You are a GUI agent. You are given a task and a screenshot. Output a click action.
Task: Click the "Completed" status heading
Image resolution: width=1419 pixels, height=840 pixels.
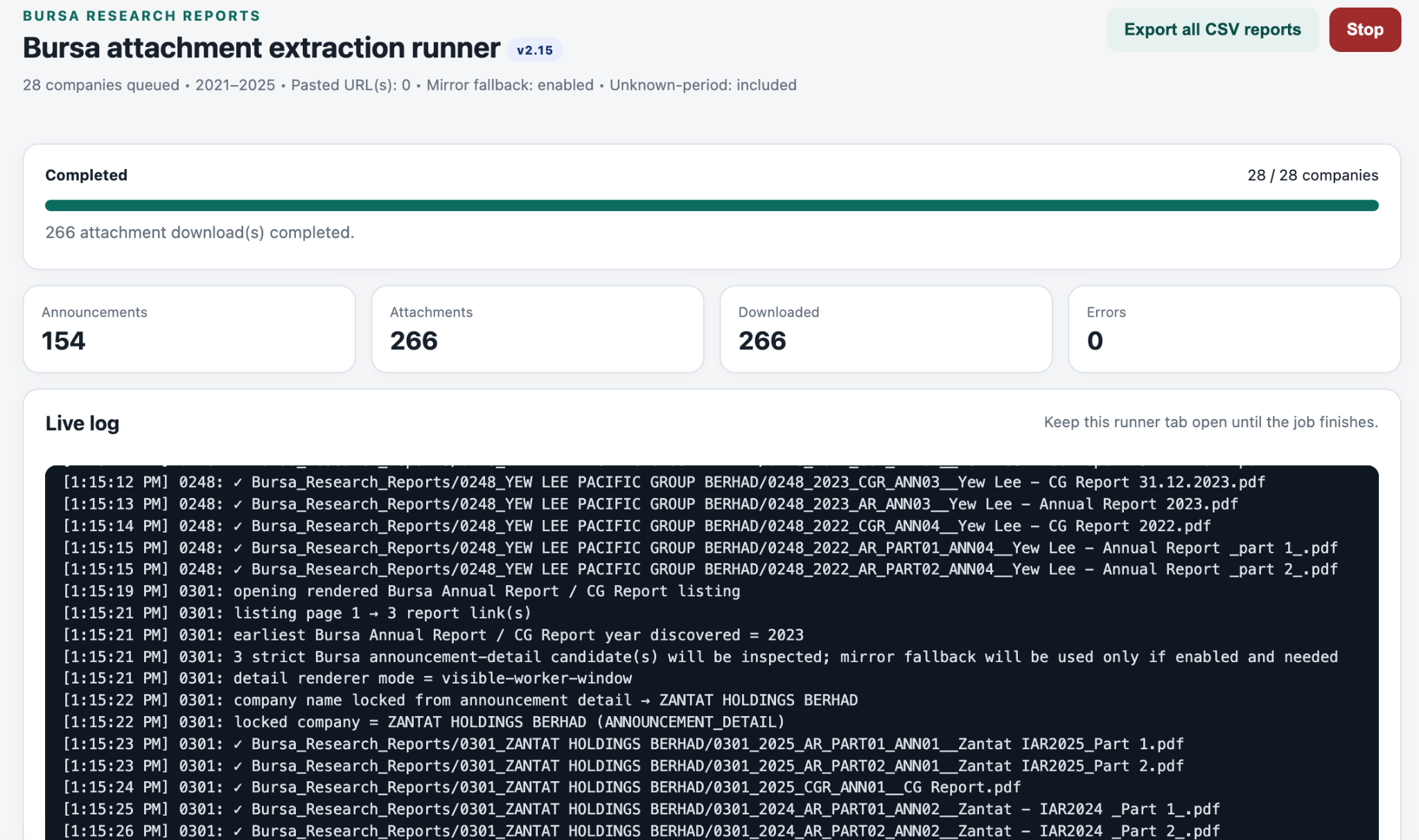(x=87, y=175)
